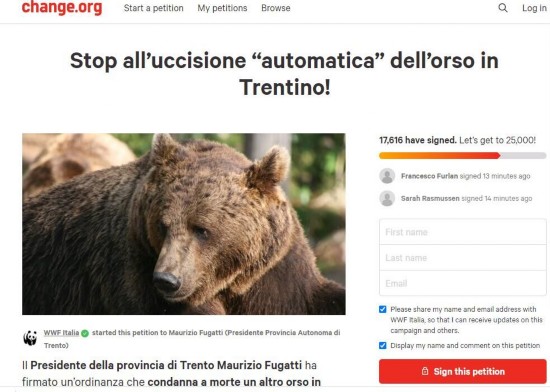Click the change.org logo
This screenshot has height=392, width=550.
point(62,8)
